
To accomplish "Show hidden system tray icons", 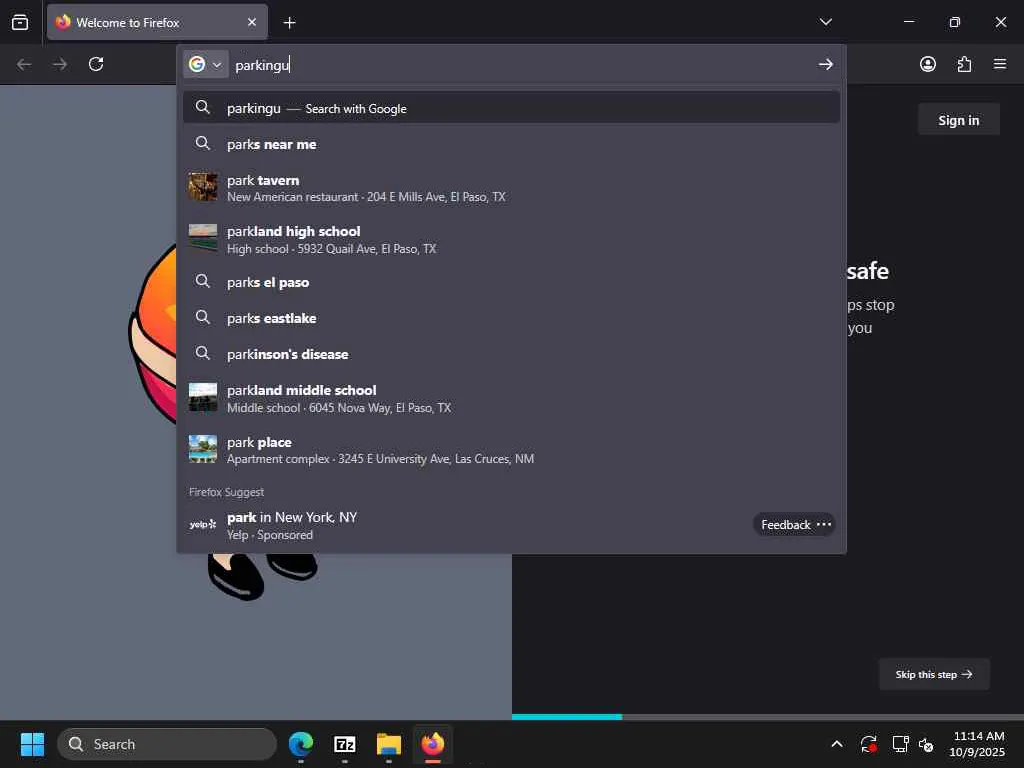I will 837,744.
